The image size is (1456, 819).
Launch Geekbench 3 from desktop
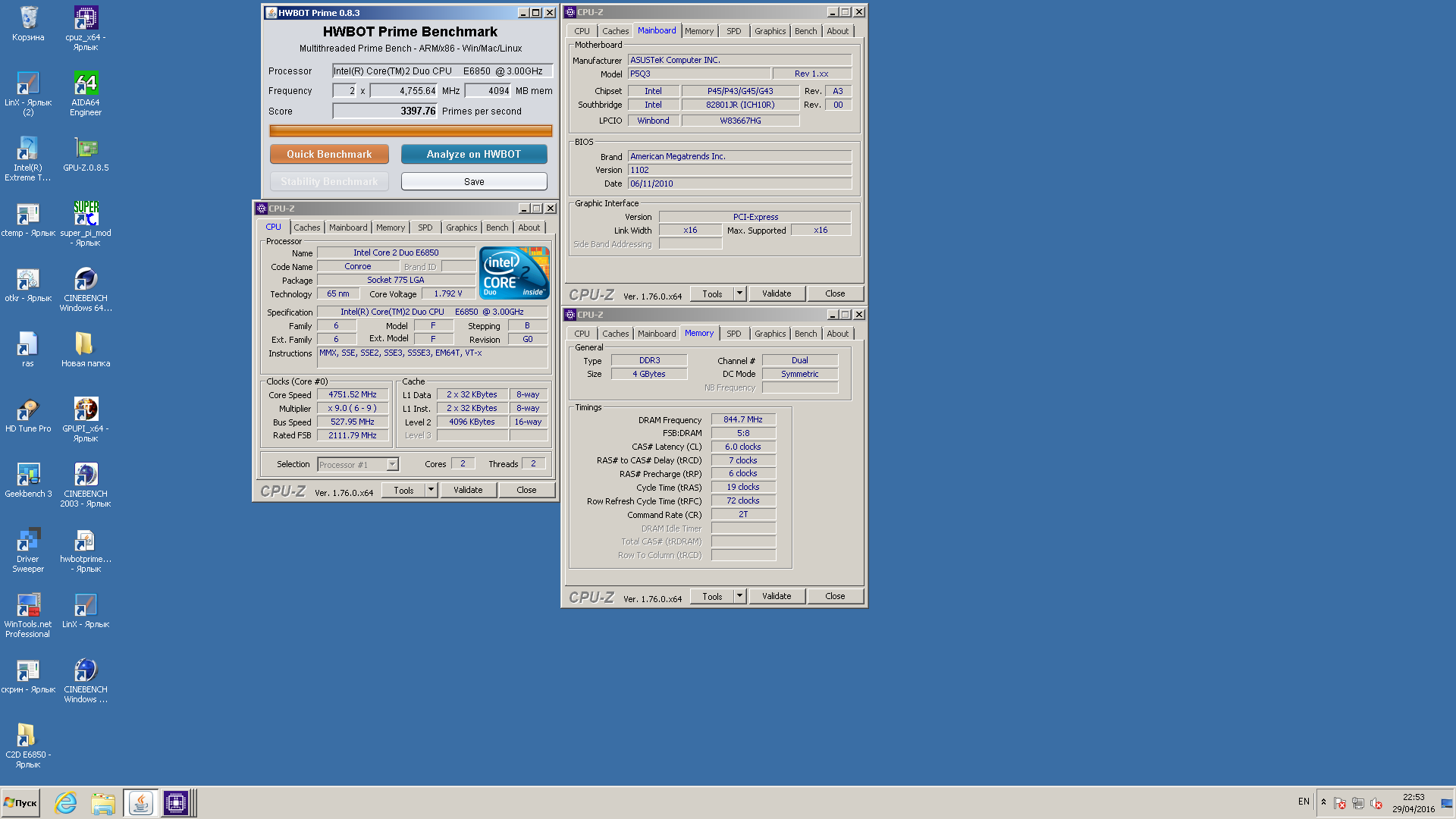click(28, 480)
